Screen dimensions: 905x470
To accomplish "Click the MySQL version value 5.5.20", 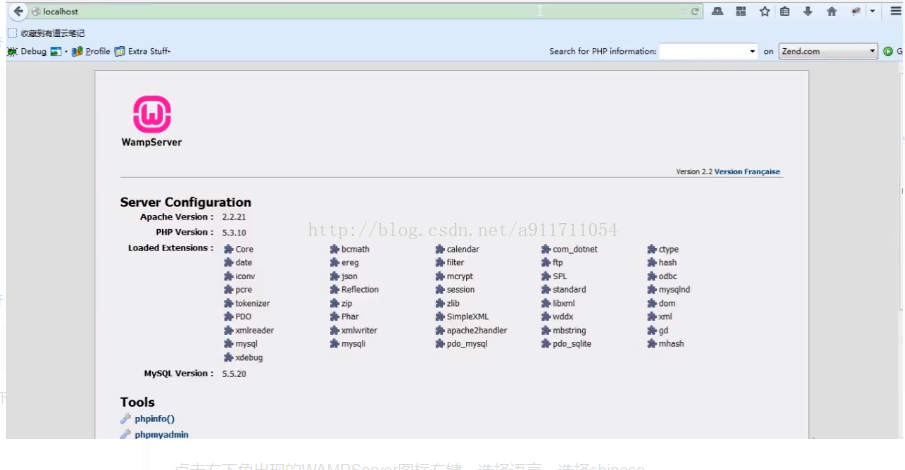I will (234, 374).
